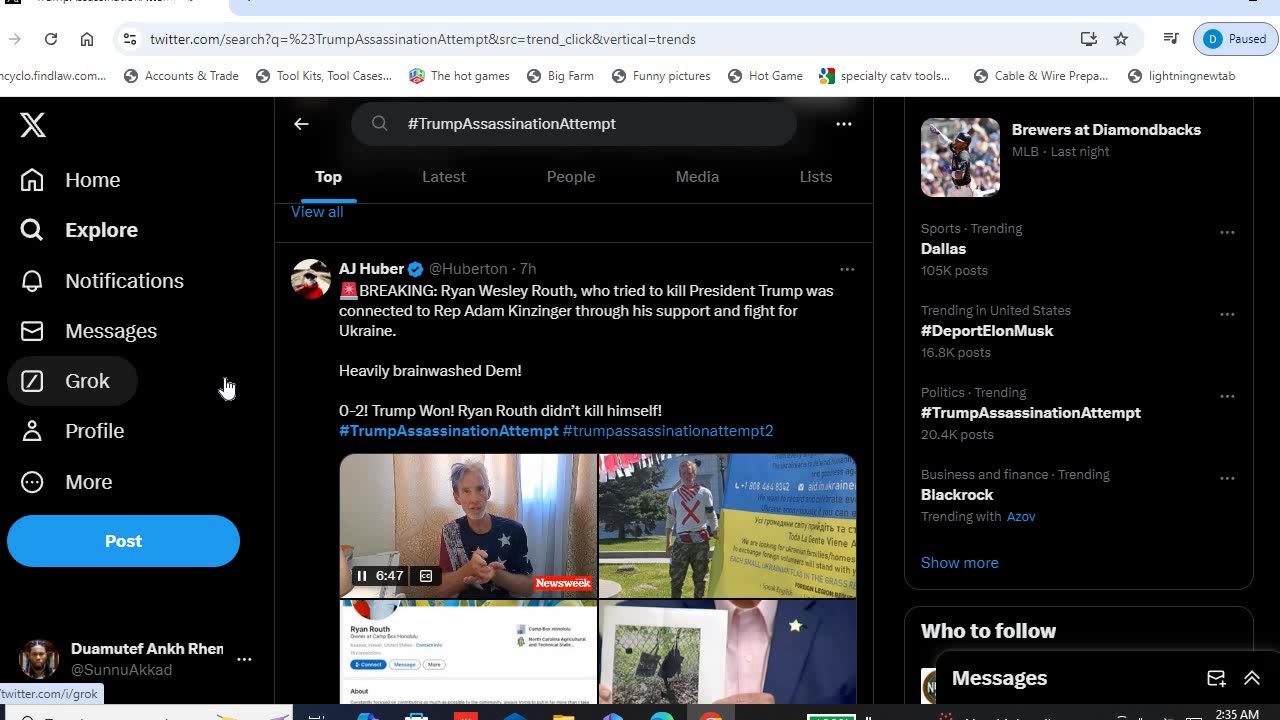This screenshot has width=1280, height=720.
Task: Open Tool Kits, Tool Cases bookmark
Action: coord(324,76)
